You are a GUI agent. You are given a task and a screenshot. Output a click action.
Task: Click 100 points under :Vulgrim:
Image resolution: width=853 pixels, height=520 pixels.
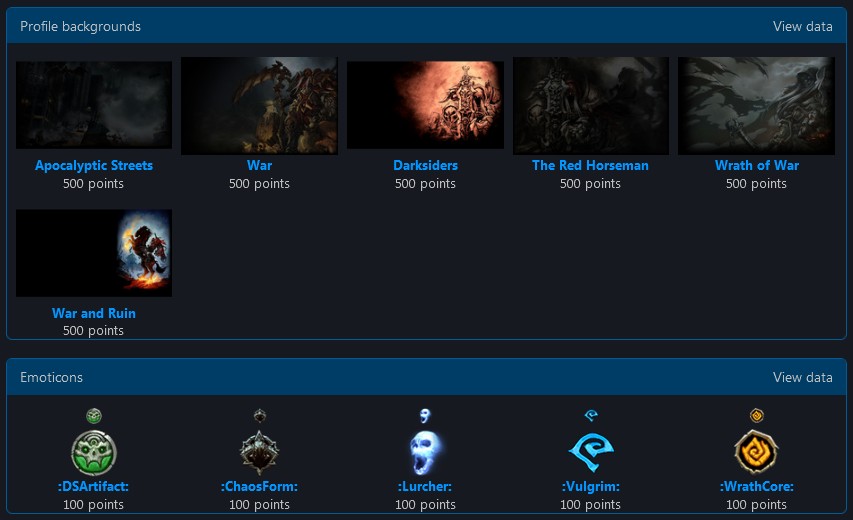(590, 505)
